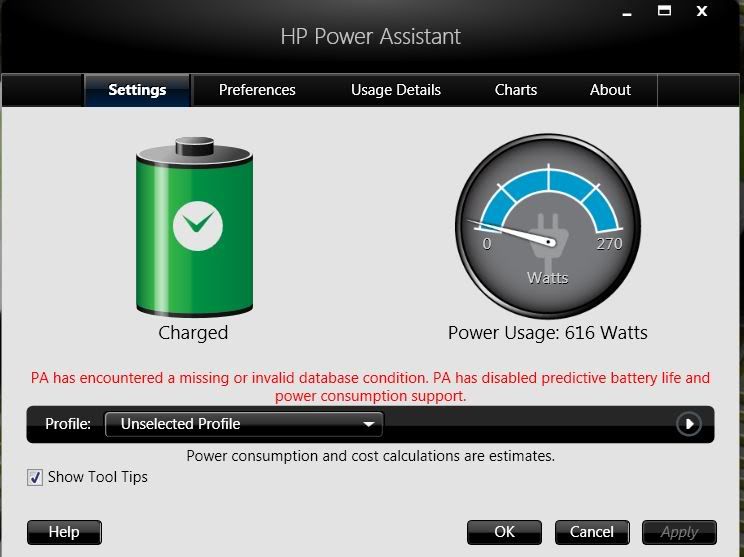Minimize the HP Power Assistant window

627,12
